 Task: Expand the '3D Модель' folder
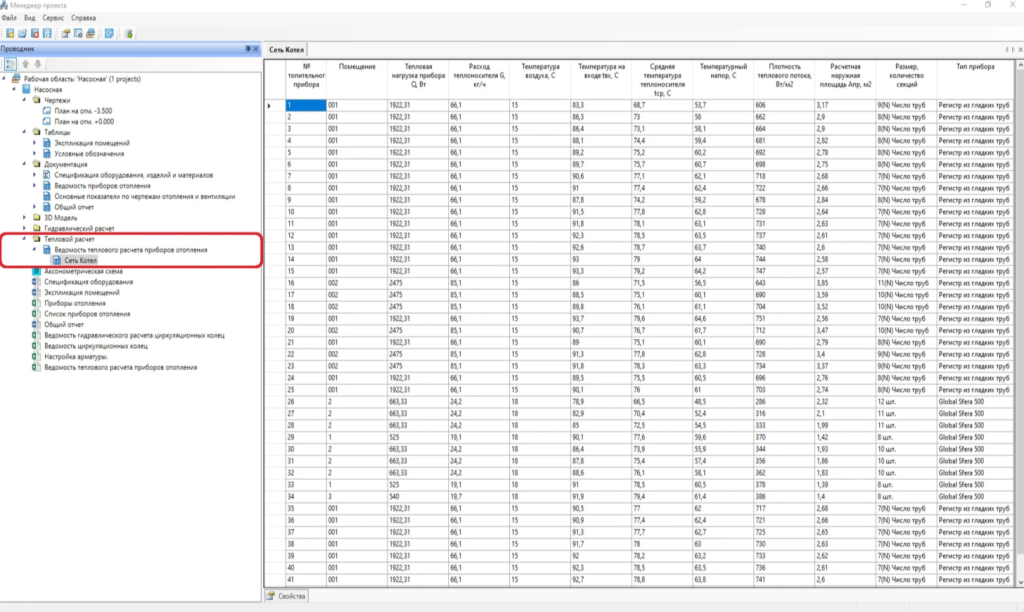click(x=26, y=217)
